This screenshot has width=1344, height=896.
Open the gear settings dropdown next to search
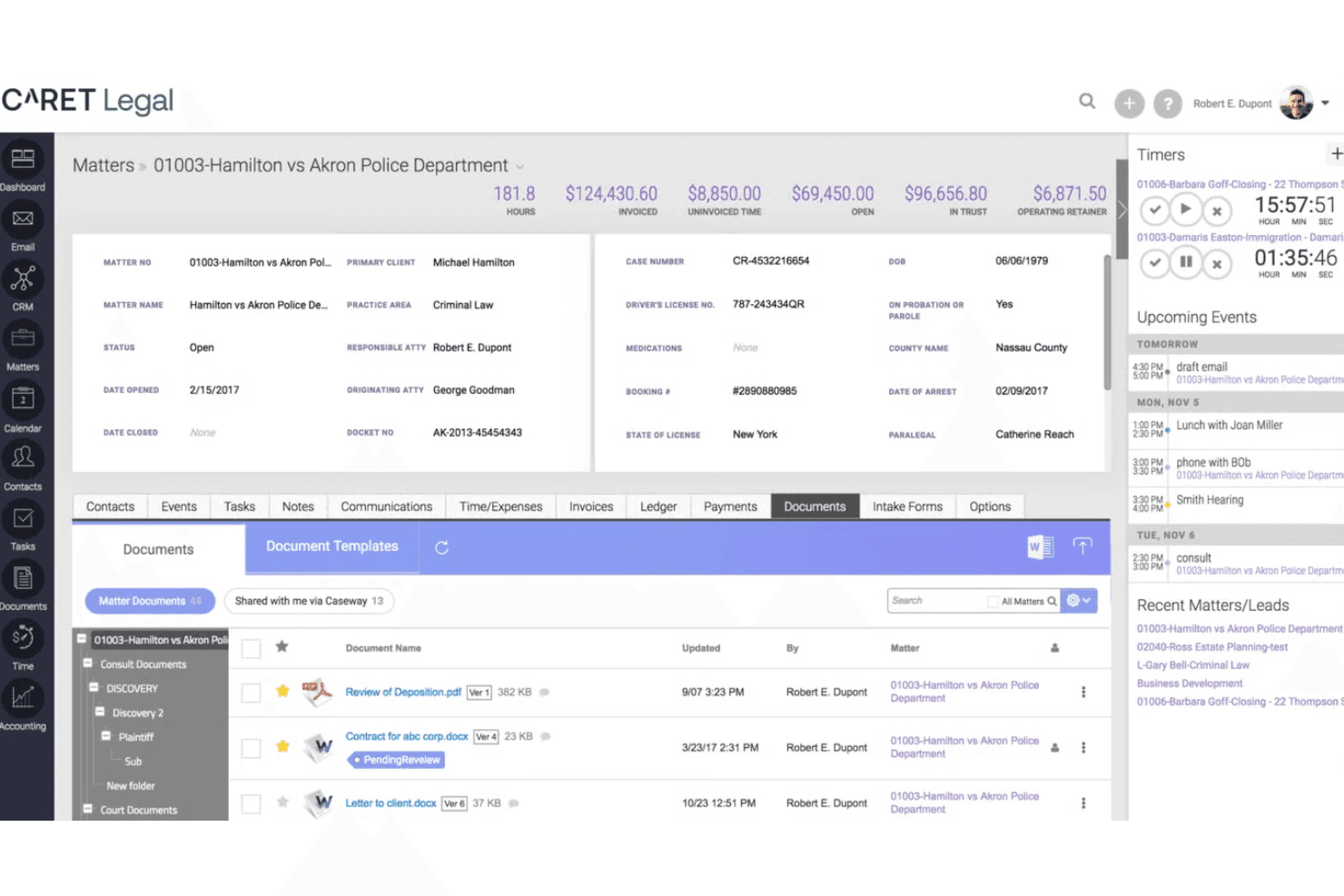coord(1079,601)
